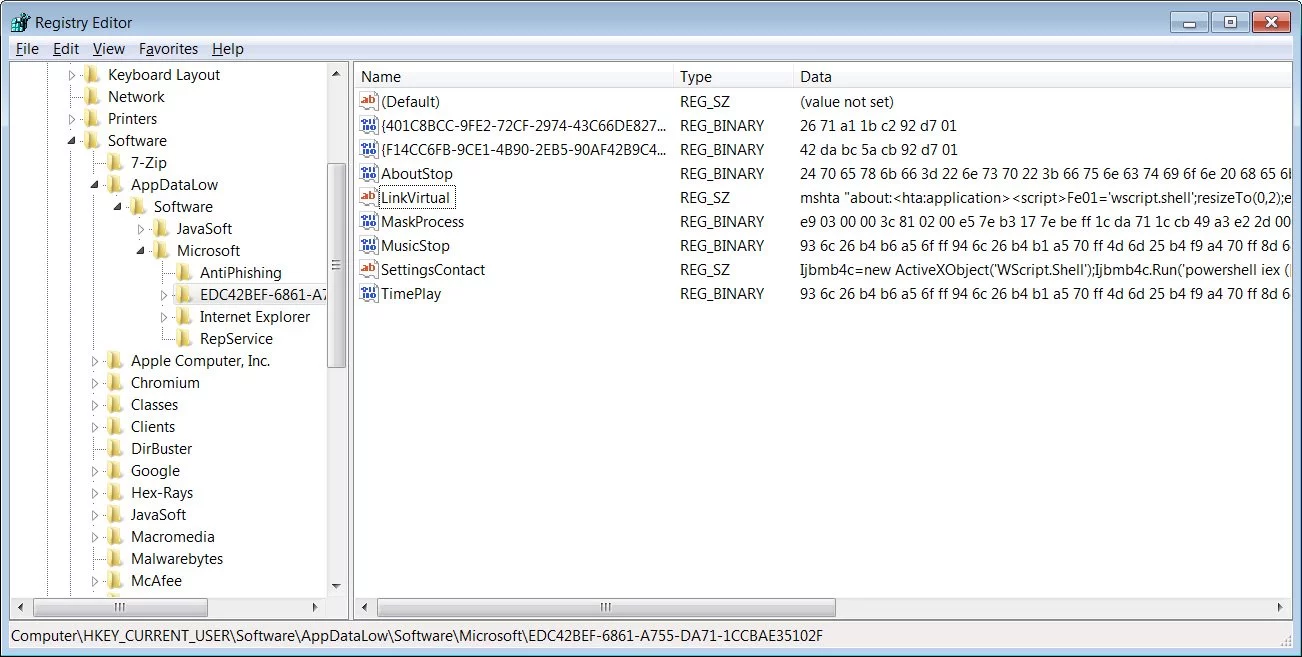
Task: Select the Clients tree key
Action: click(x=153, y=427)
